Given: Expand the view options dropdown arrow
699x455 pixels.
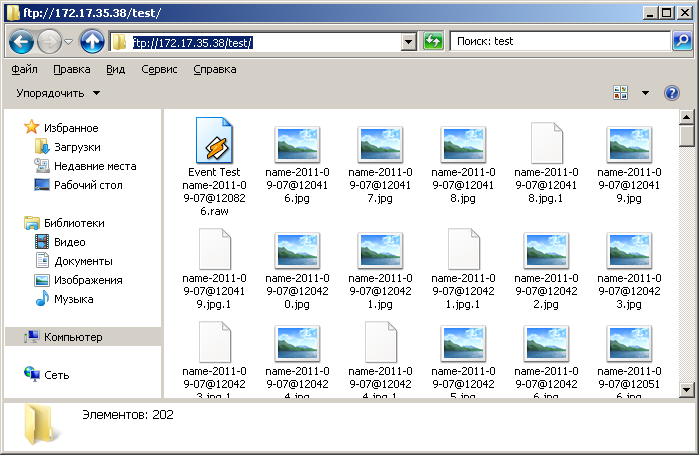Looking at the screenshot, I should point(645,93).
